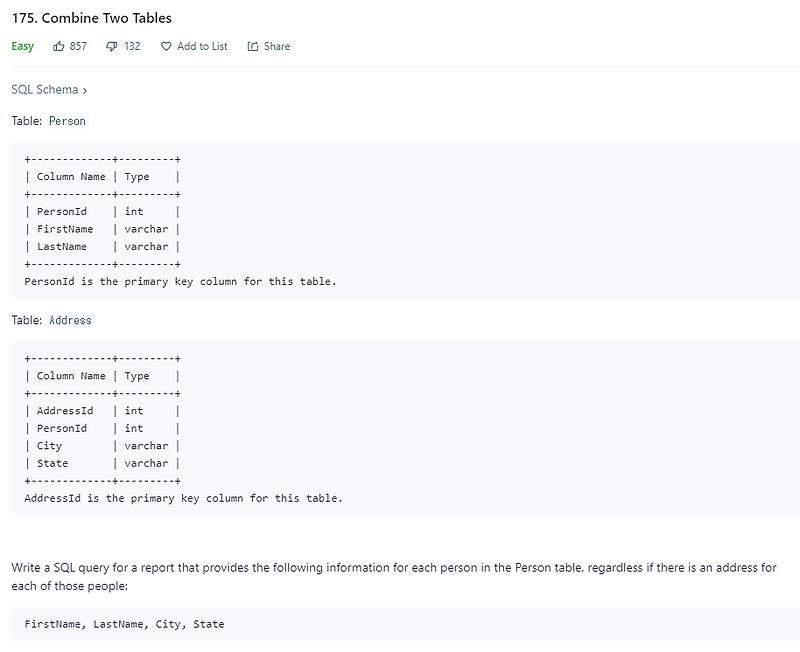Click the Address table name tag

tap(70, 321)
